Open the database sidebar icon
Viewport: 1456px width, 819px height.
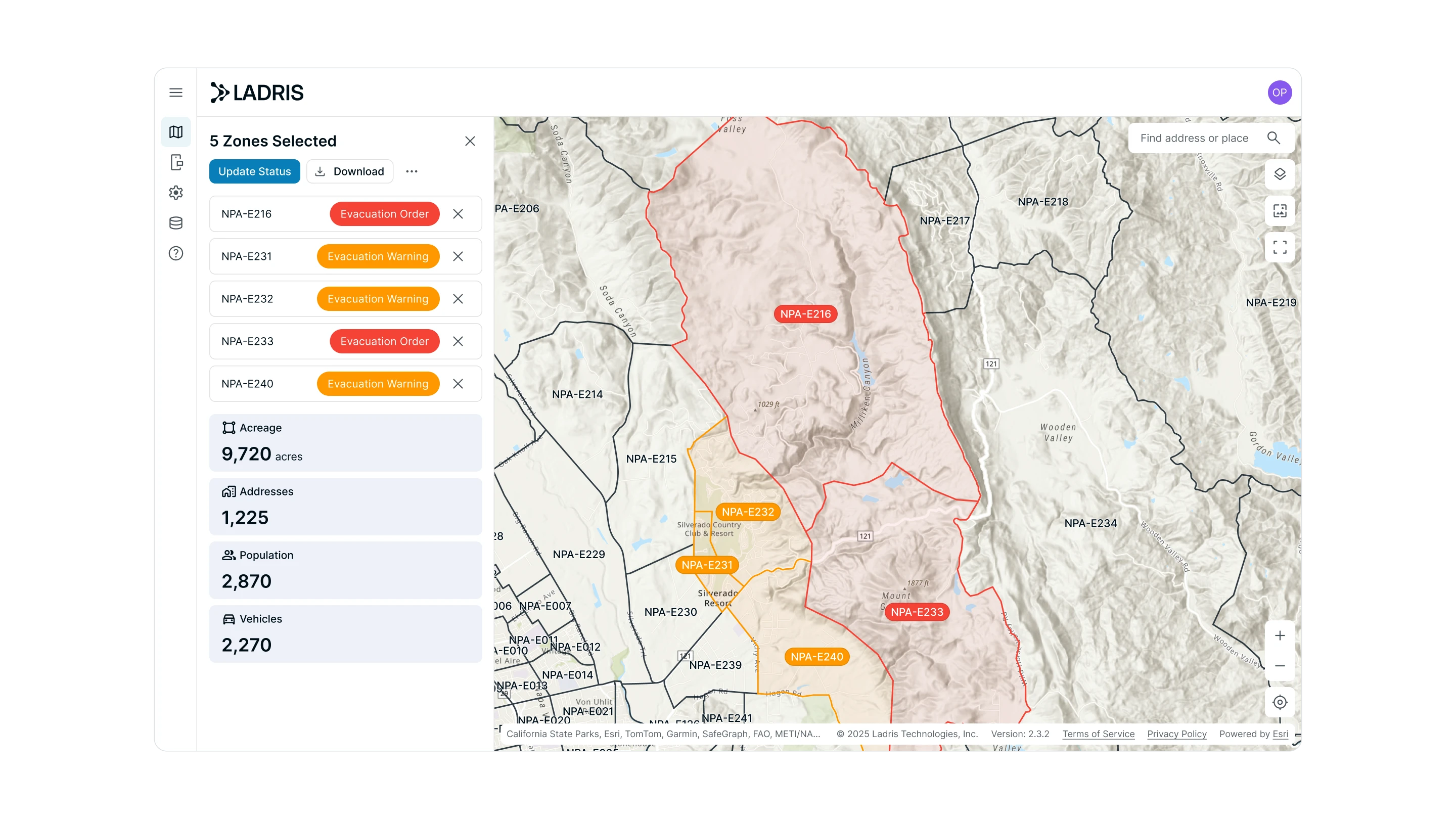176,222
